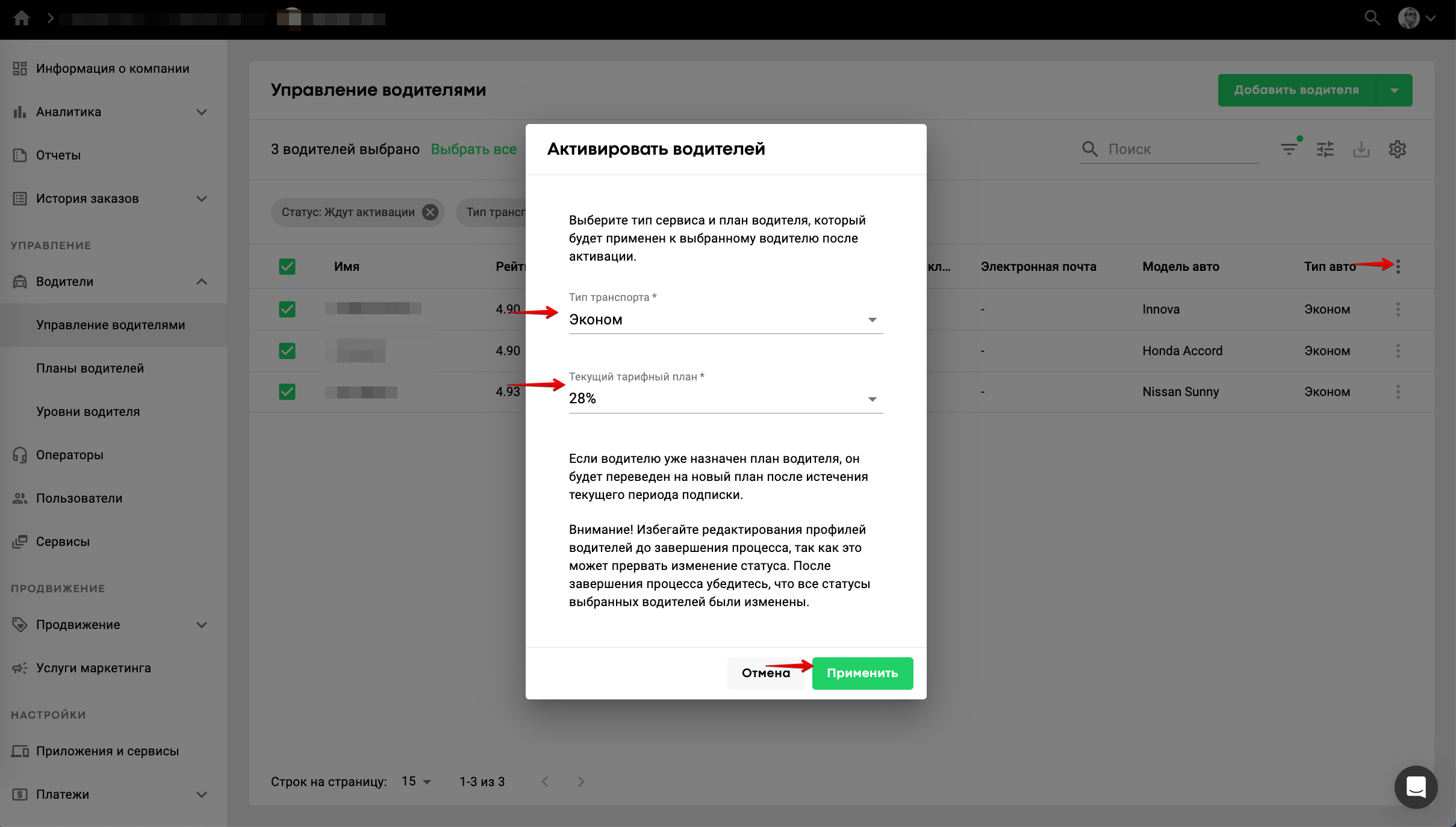Screen dimensions: 1456x827
Task: Open table settings gear icon
Action: (1397, 149)
